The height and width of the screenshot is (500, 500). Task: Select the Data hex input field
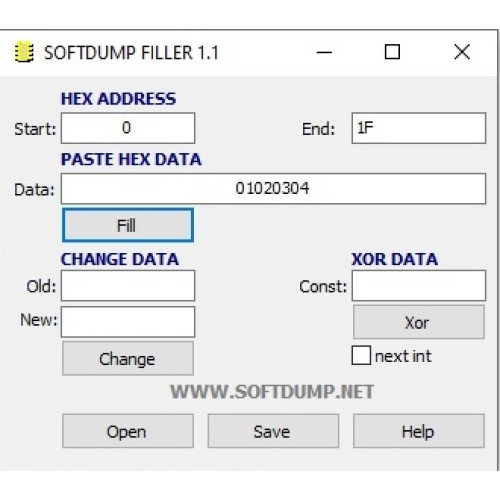pos(273,189)
